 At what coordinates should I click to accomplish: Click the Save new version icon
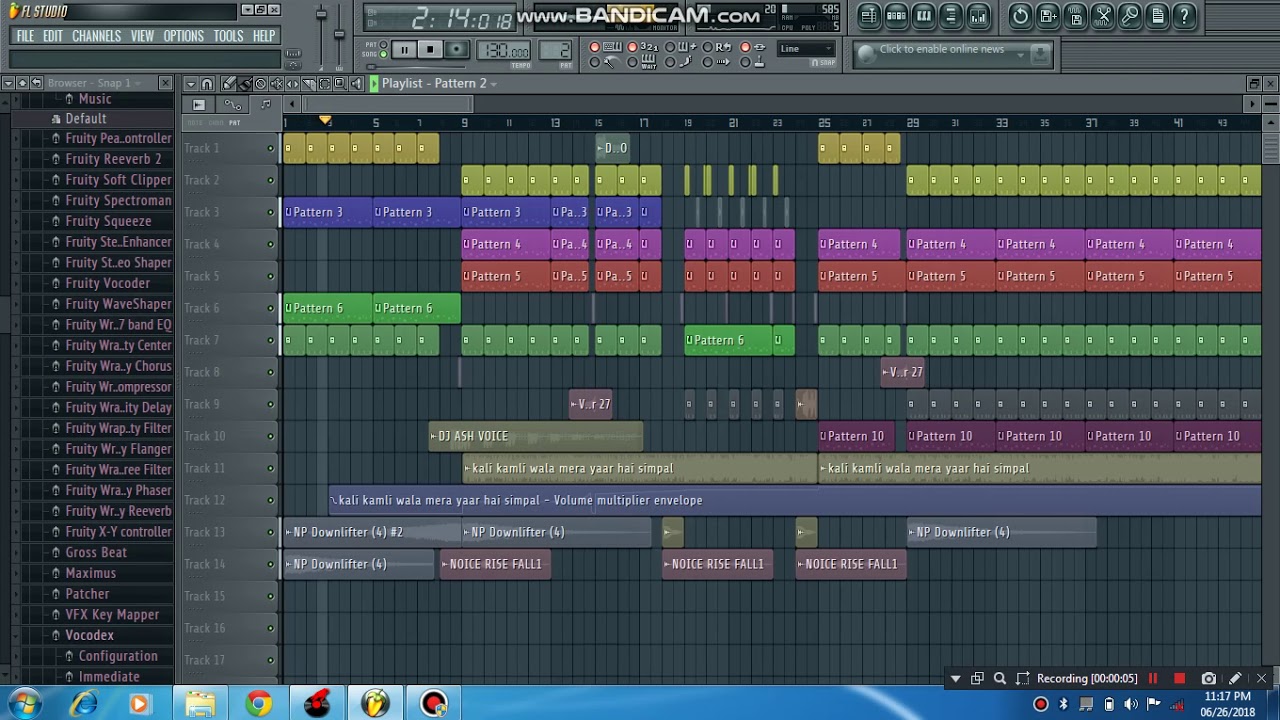(1048, 16)
